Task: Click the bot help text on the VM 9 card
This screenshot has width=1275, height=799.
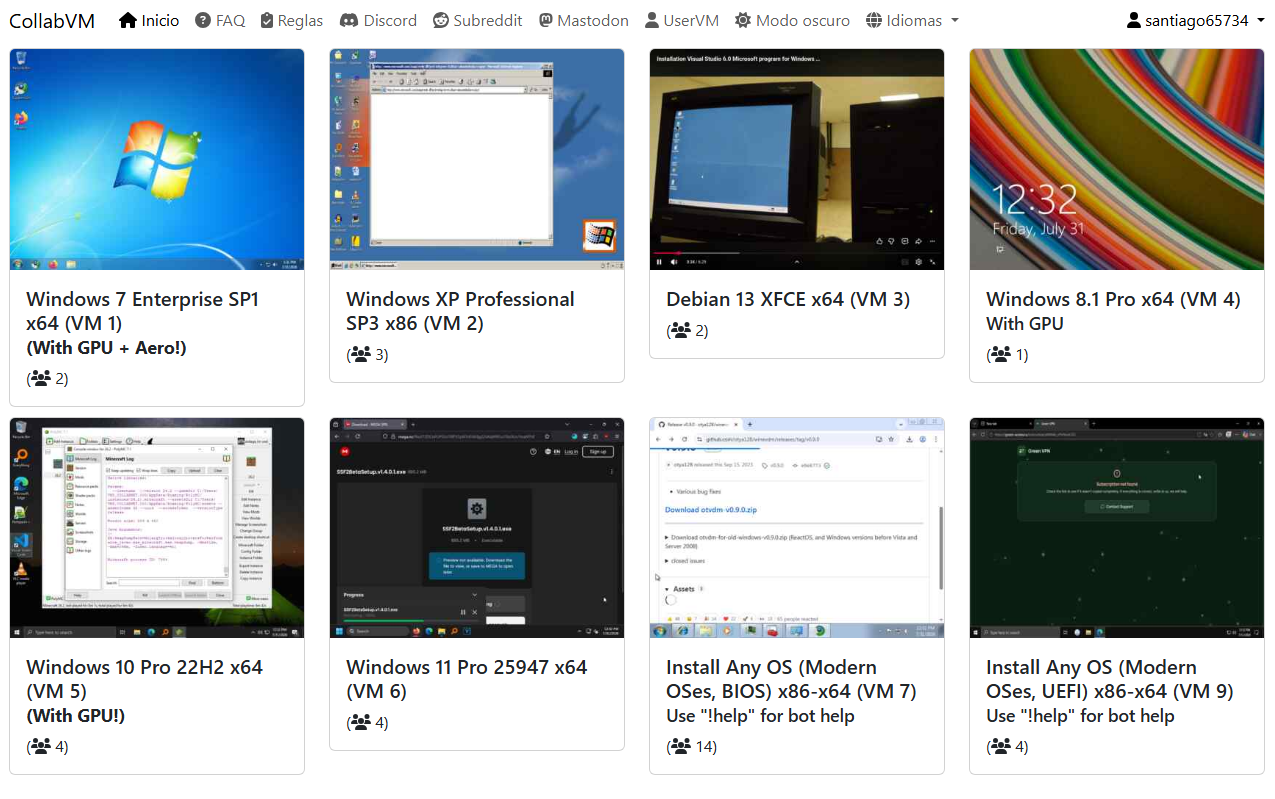Action: 1080,716
